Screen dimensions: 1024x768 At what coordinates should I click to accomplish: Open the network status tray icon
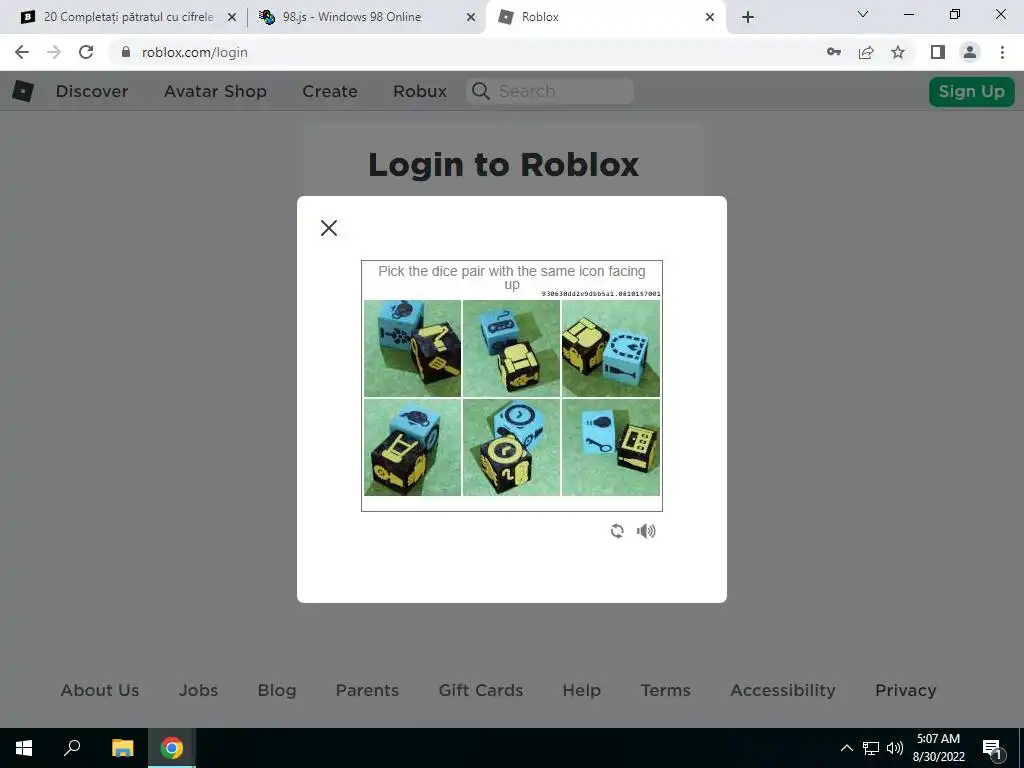click(x=871, y=748)
